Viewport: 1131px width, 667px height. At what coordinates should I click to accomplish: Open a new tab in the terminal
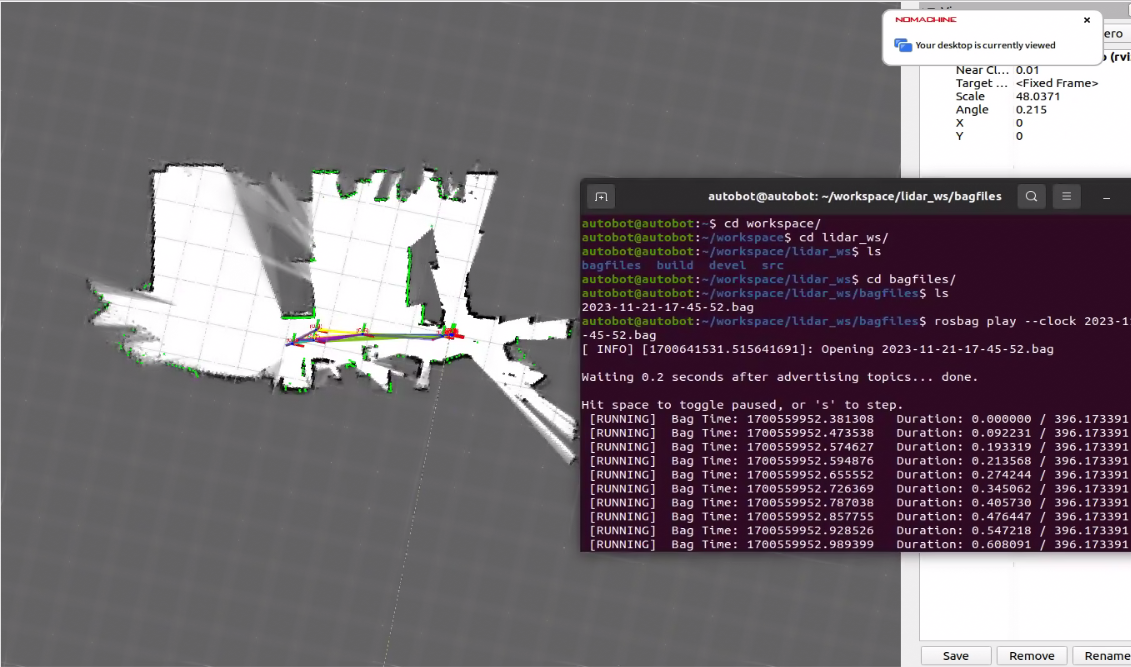tap(600, 197)
